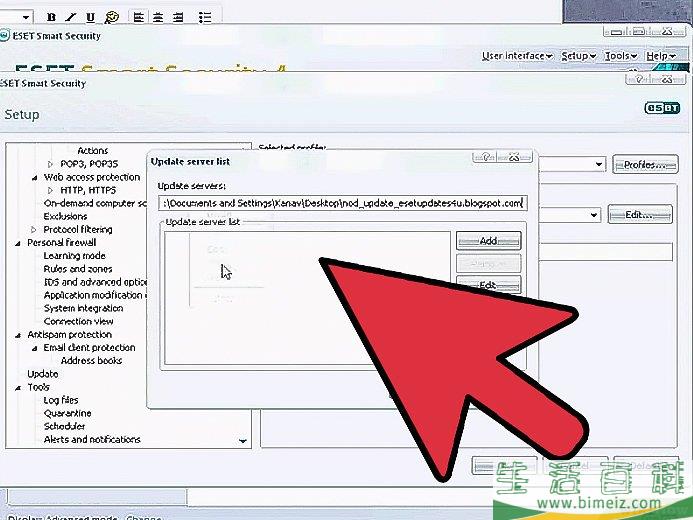Click the Setup heading text
This screenshot has width=693, height=520.
[22, 115]
